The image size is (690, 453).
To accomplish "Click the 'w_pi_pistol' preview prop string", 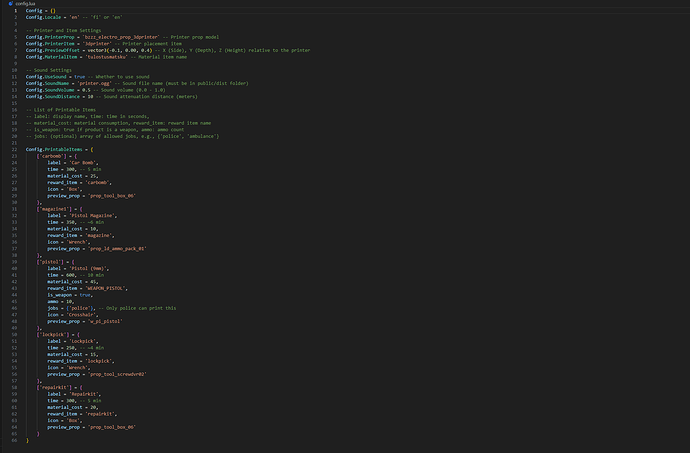I will [105, 321].
